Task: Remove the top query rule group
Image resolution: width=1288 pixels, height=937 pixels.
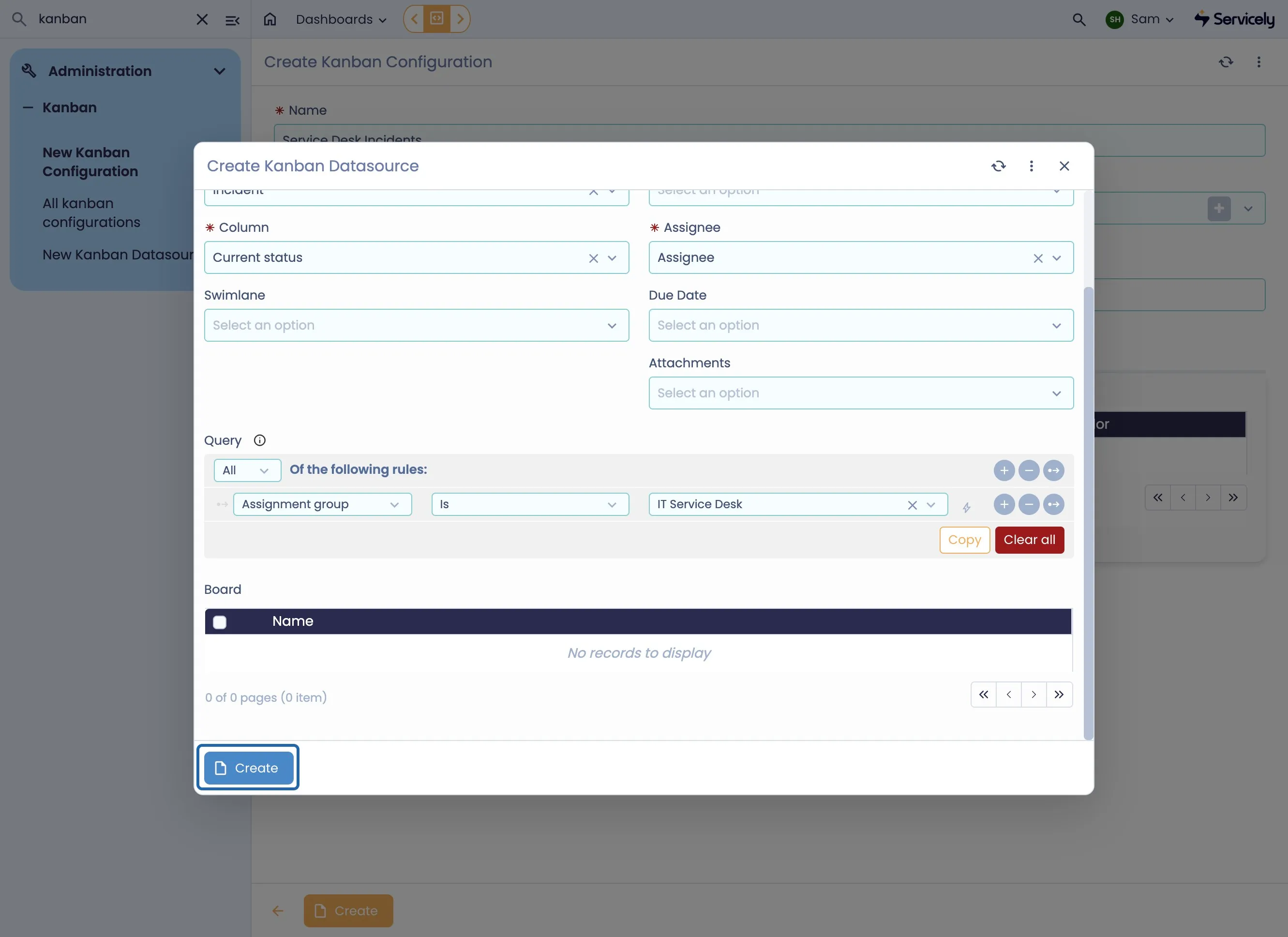Action: (x=1029, y=470)
